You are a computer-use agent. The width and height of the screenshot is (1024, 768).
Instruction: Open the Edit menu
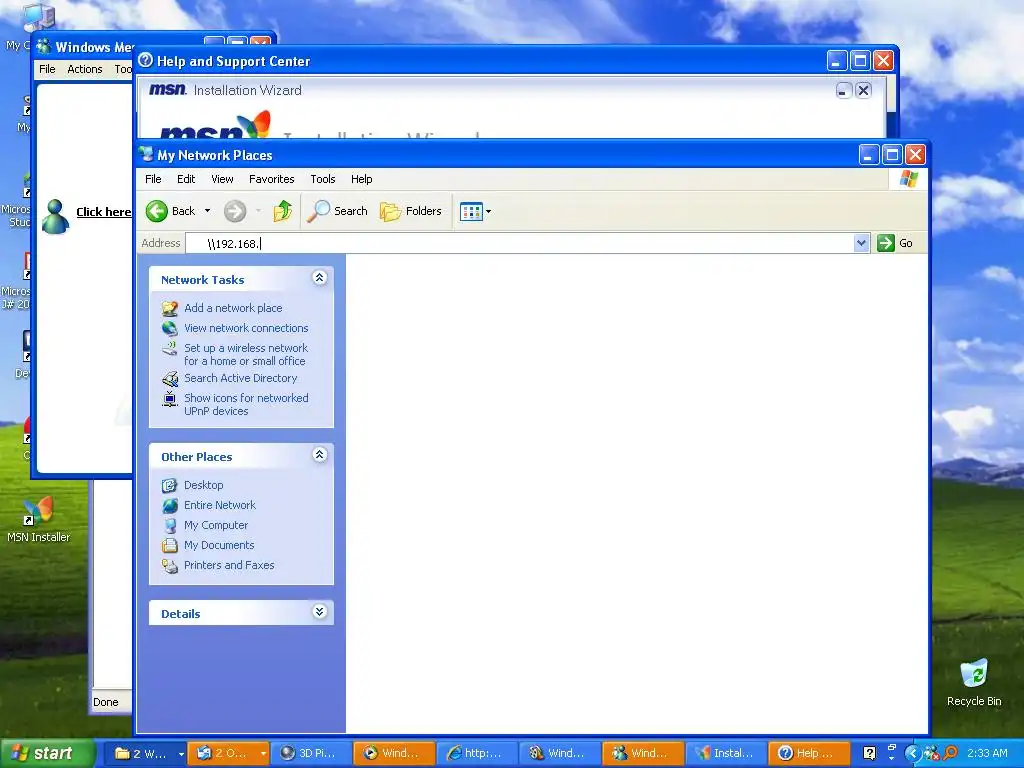[186, 179]
